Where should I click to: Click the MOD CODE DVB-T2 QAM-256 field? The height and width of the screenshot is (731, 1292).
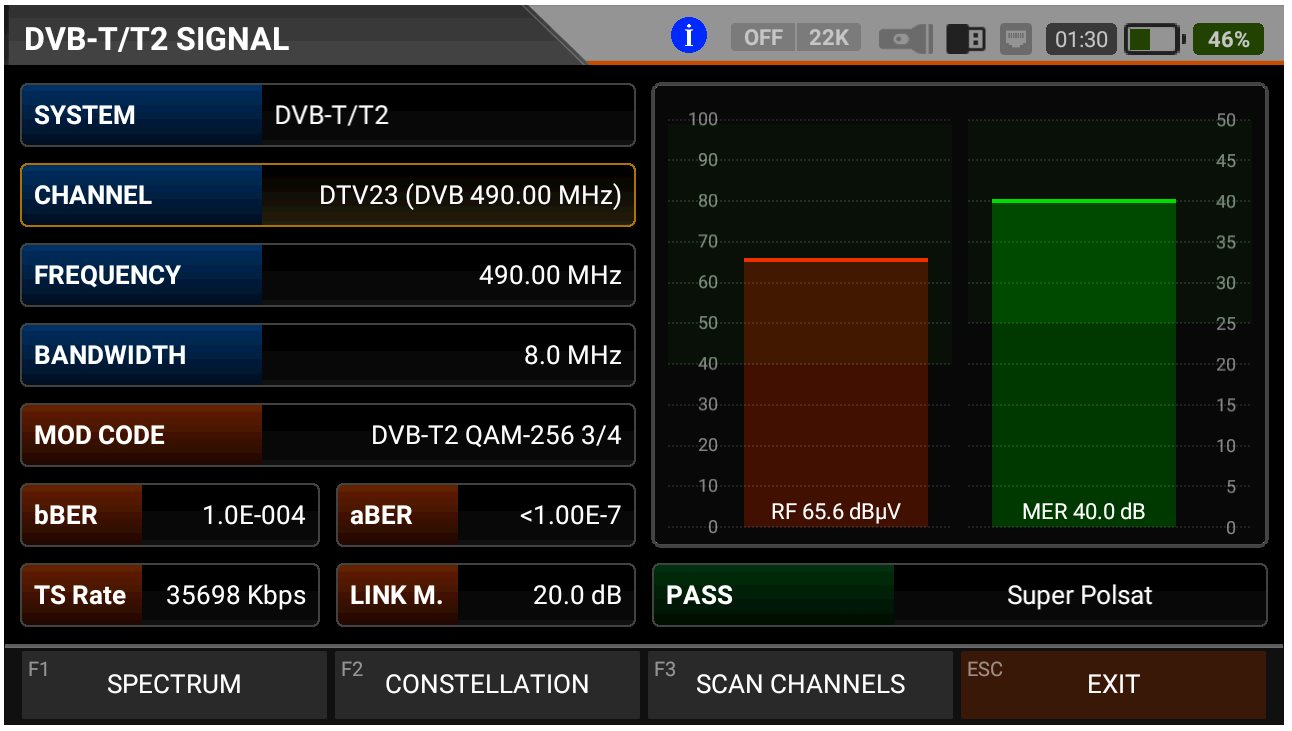click(328, 435)
